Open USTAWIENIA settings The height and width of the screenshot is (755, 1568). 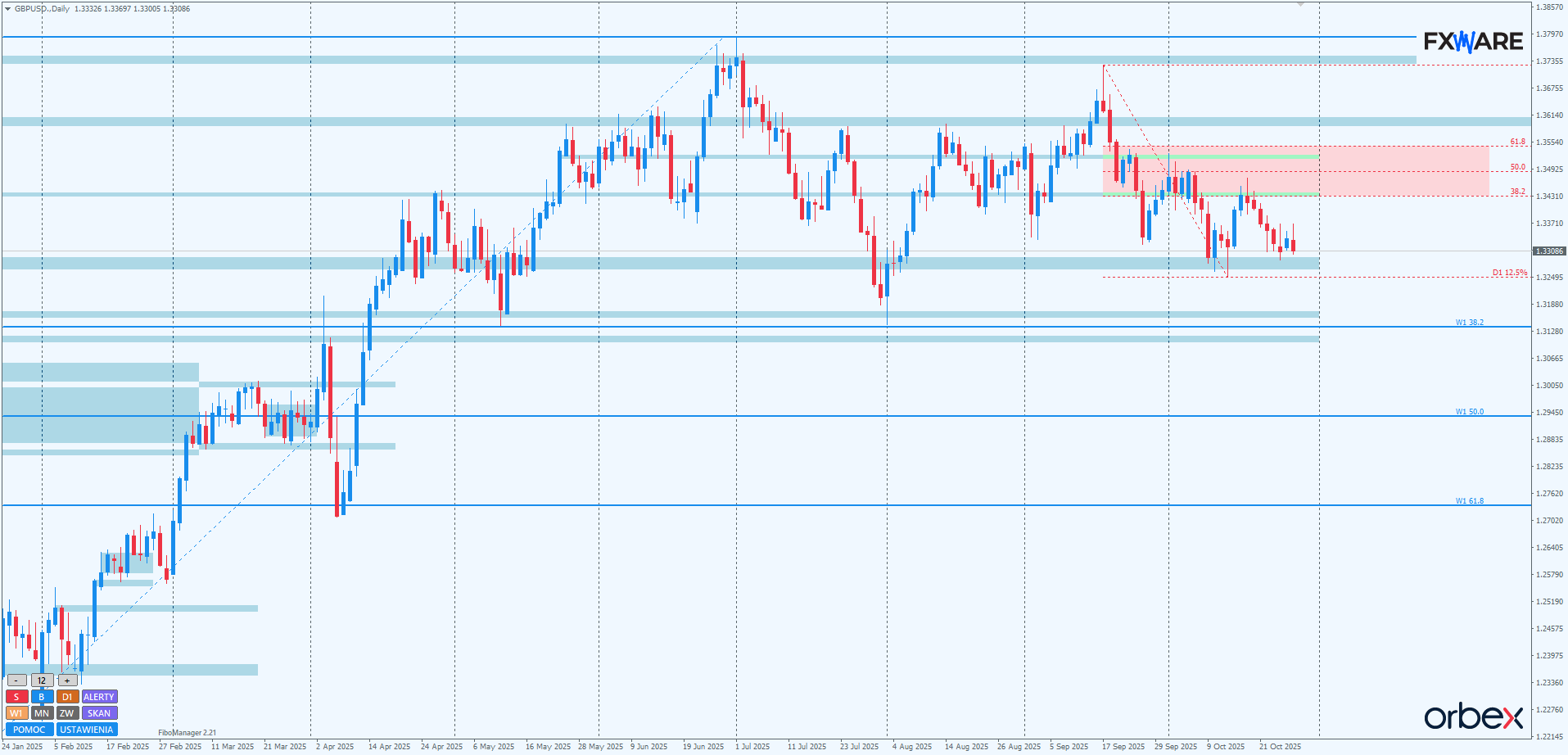pos(87,730)
